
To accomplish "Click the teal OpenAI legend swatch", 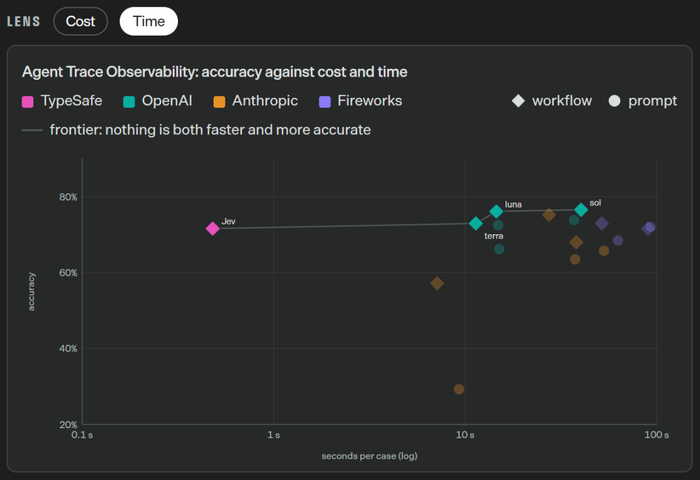I will 129,102.
